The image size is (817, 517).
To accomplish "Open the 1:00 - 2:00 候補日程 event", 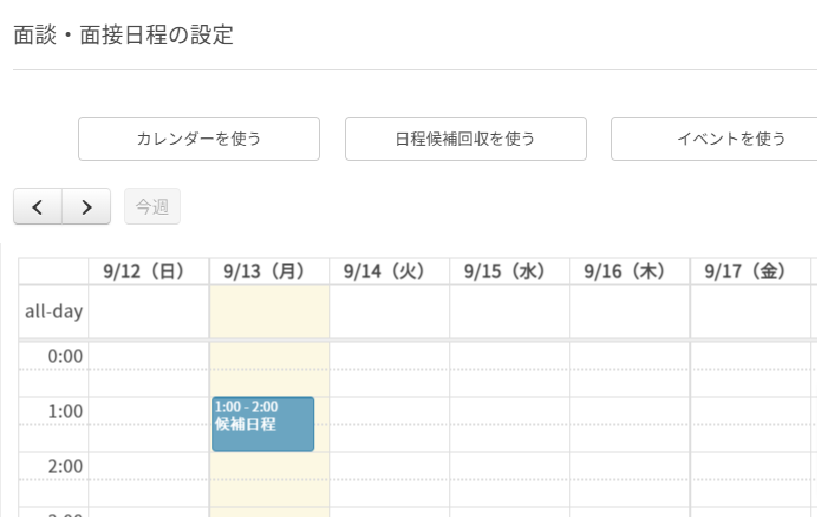I will (263, 424).
